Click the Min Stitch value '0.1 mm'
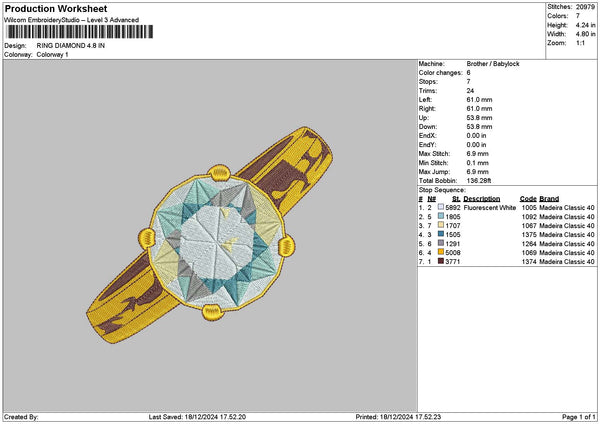Viewport: 600px width, 424px height. pos(478,163)
